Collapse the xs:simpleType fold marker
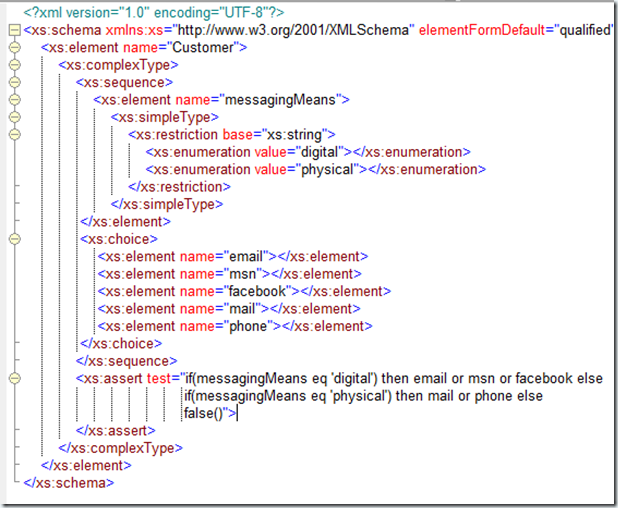618x508 pixels. (x=13, y=117)
